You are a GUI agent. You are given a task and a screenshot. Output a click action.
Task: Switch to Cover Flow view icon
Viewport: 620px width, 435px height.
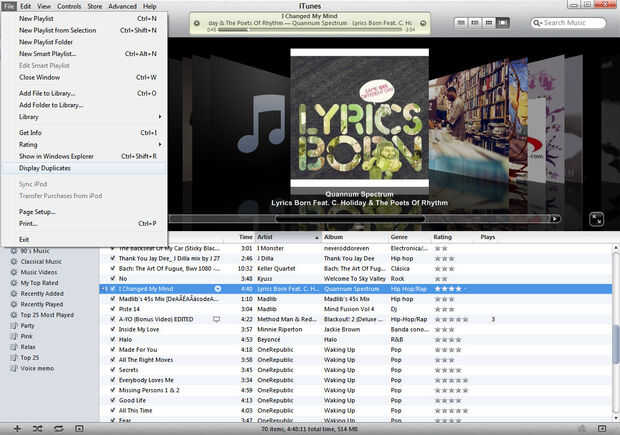pyautogui.click(x=503, y=23)
